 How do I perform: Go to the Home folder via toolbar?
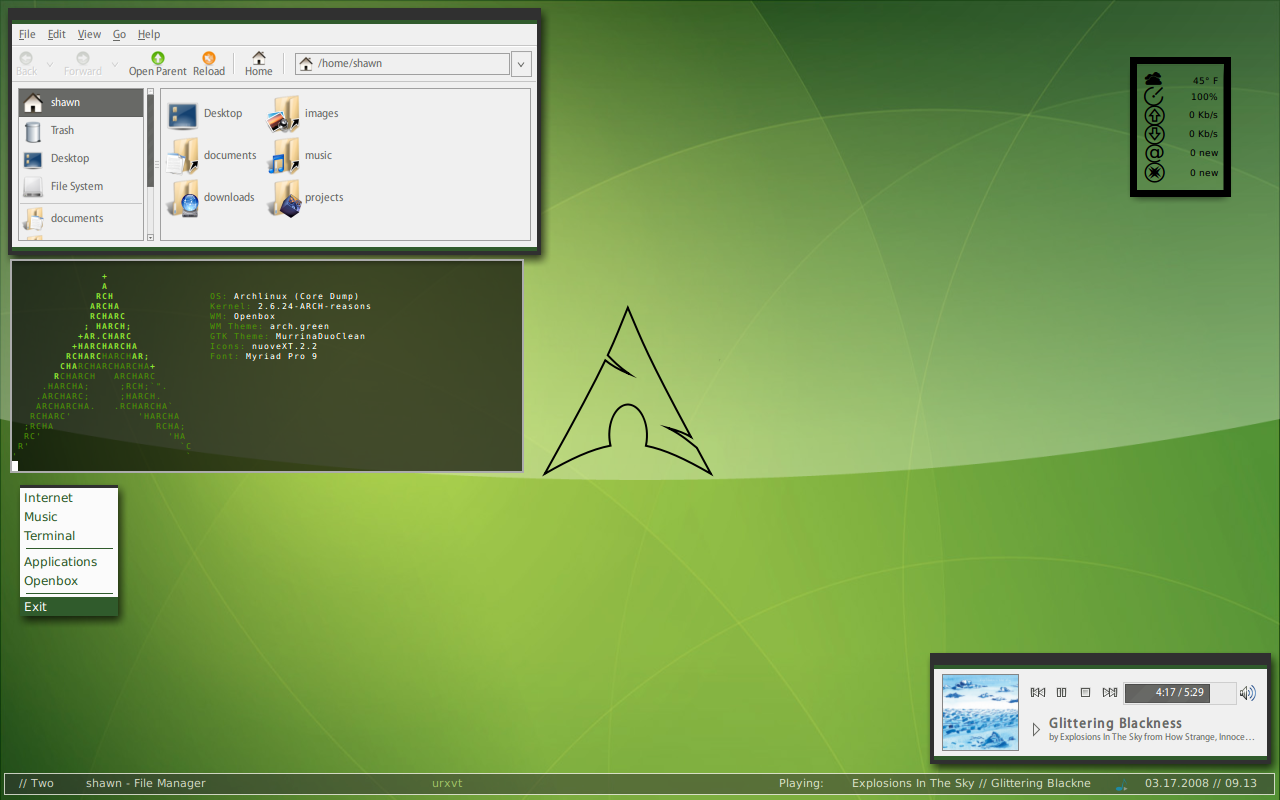tap(259, 64)
